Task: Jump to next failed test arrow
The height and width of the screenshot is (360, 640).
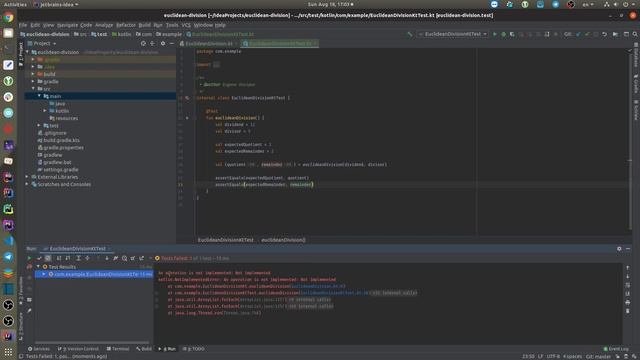Action: point(107,258)
